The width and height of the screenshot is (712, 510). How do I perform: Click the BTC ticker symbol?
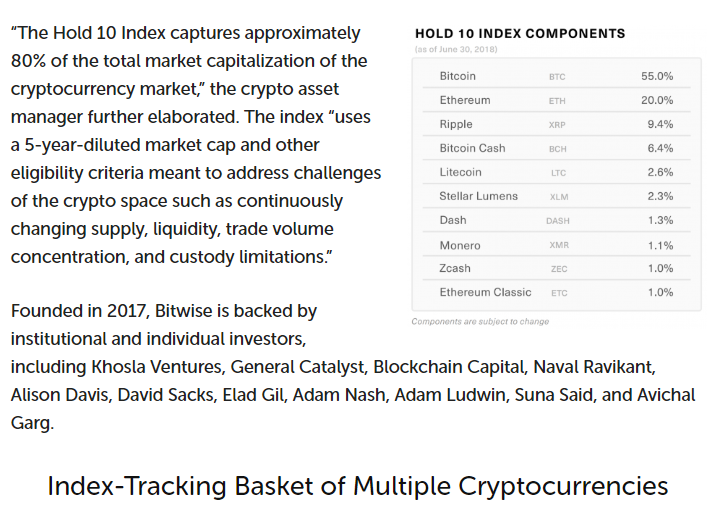557,77
